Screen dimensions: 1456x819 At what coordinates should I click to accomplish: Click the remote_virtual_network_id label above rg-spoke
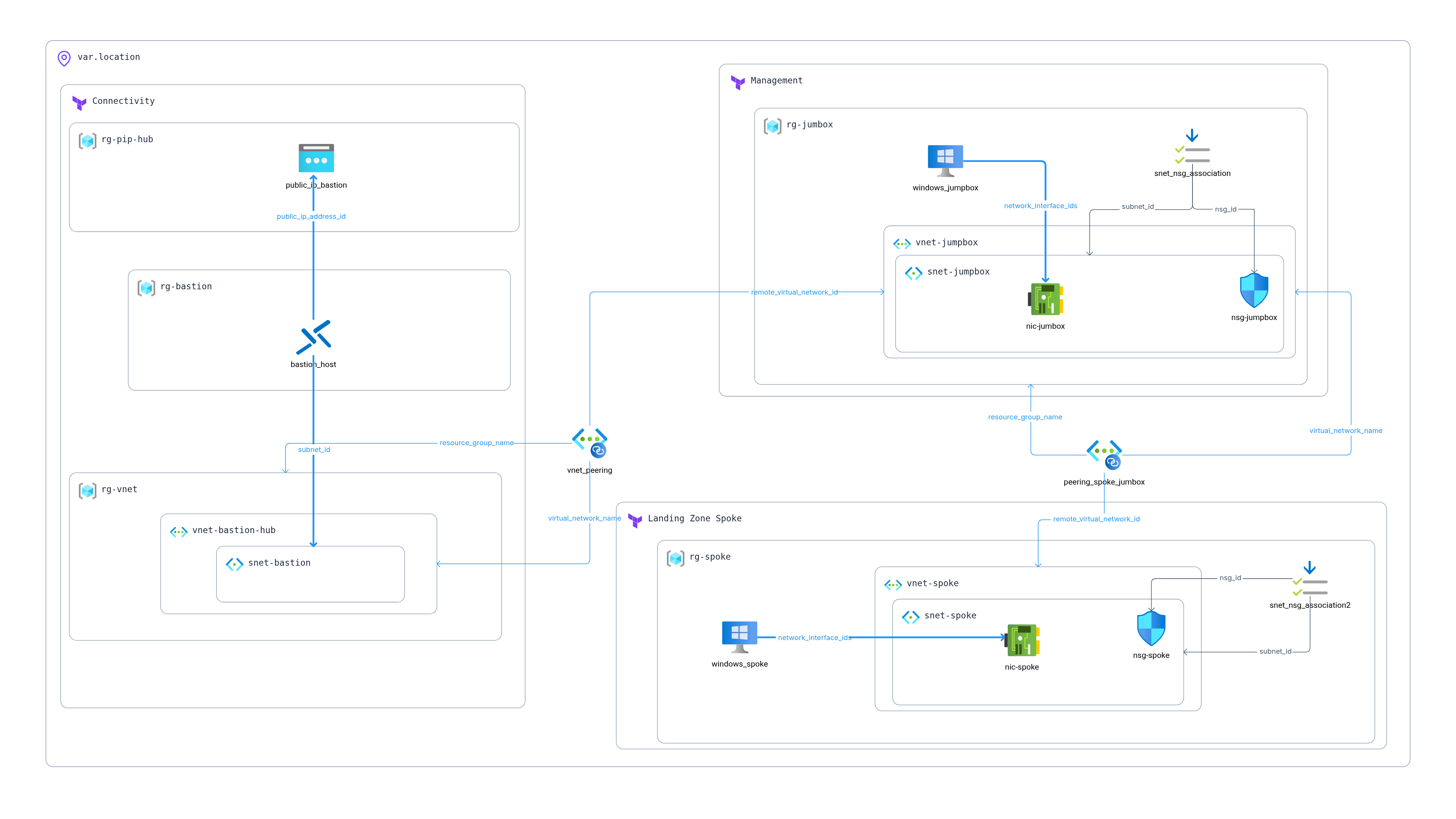(x=1097, y=519)
